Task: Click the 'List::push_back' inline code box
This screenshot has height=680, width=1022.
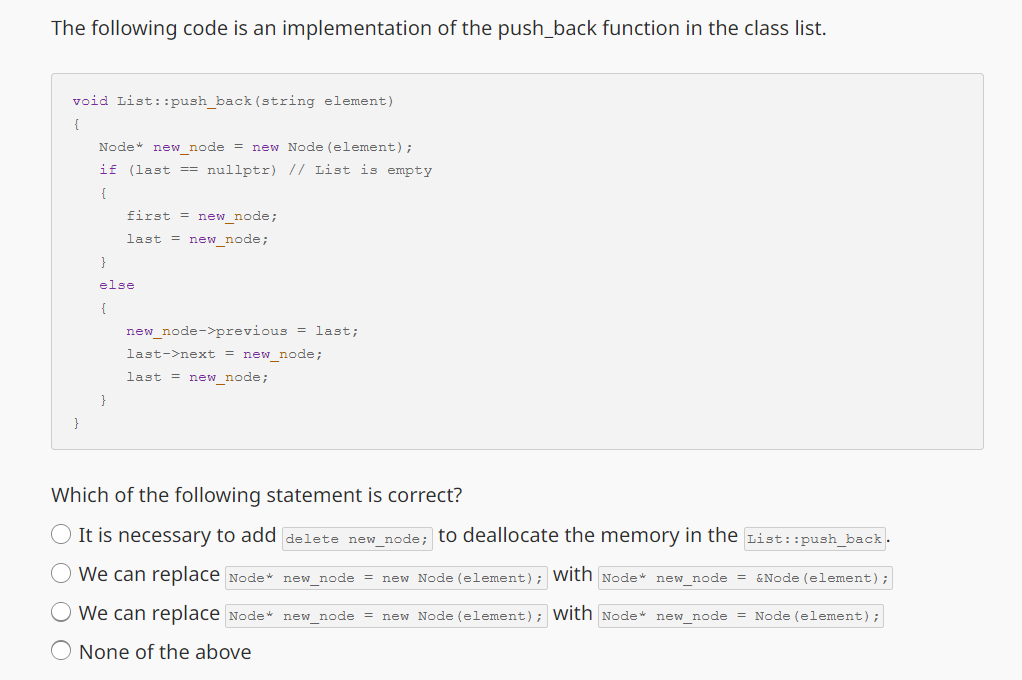Action: pos(814,539)
